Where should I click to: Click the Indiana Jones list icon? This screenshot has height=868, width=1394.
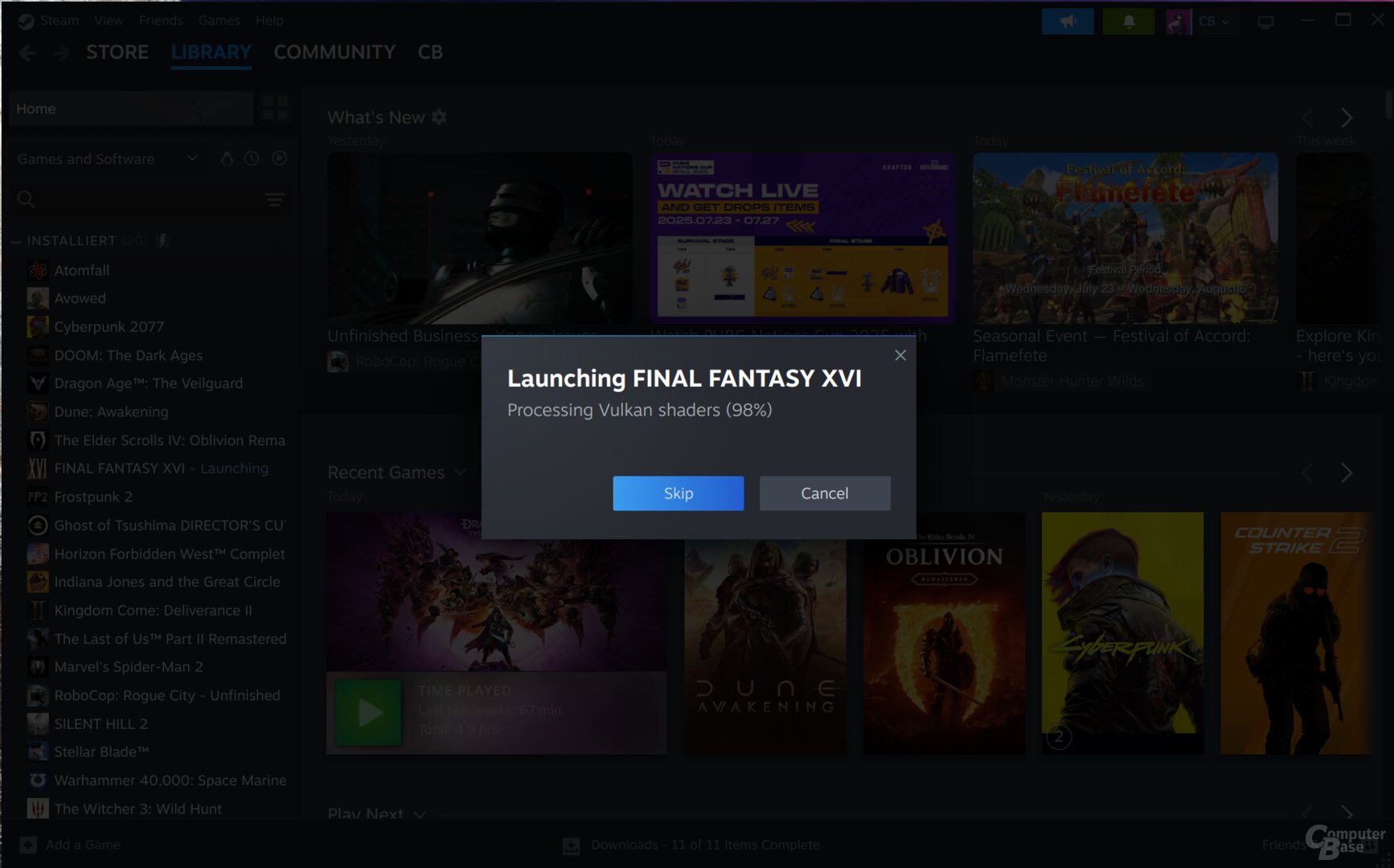[x=37, y=582]
